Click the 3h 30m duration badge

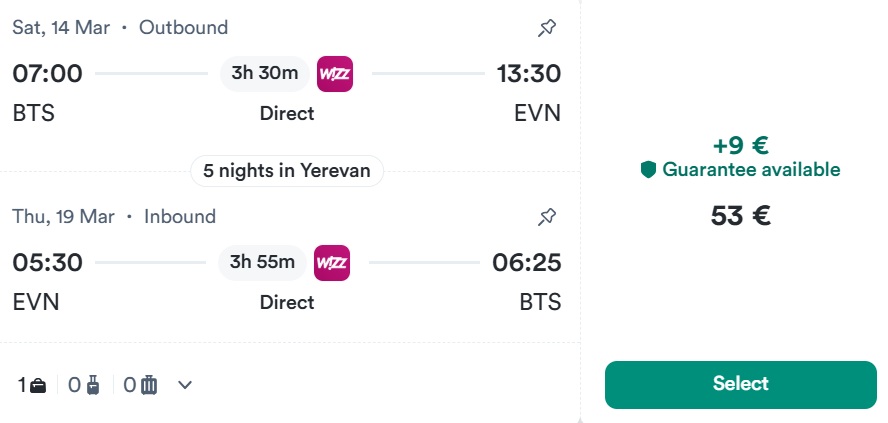click(264, 73)
